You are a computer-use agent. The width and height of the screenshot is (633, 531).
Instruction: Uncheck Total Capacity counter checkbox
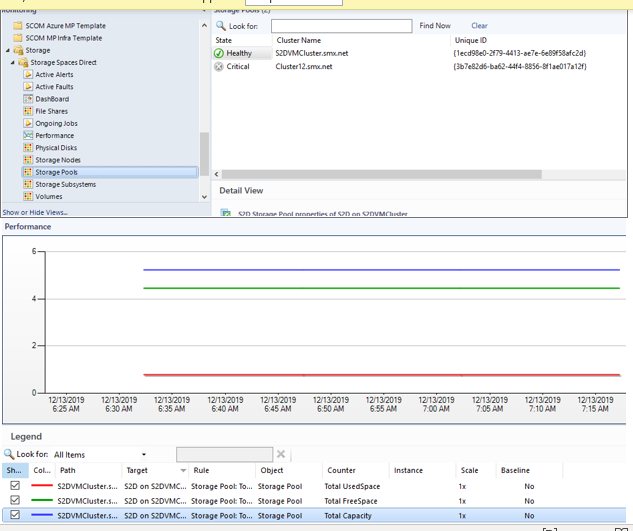pos(15,515)
